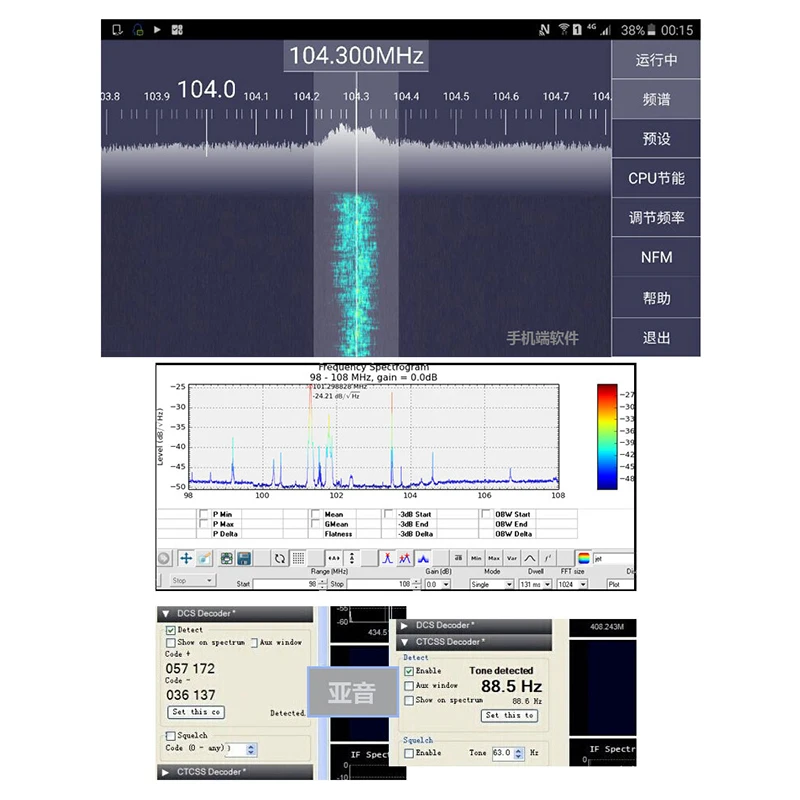Screen dimensions: 800x800
Task: Click the Min toolbar button
Action: 476,558
